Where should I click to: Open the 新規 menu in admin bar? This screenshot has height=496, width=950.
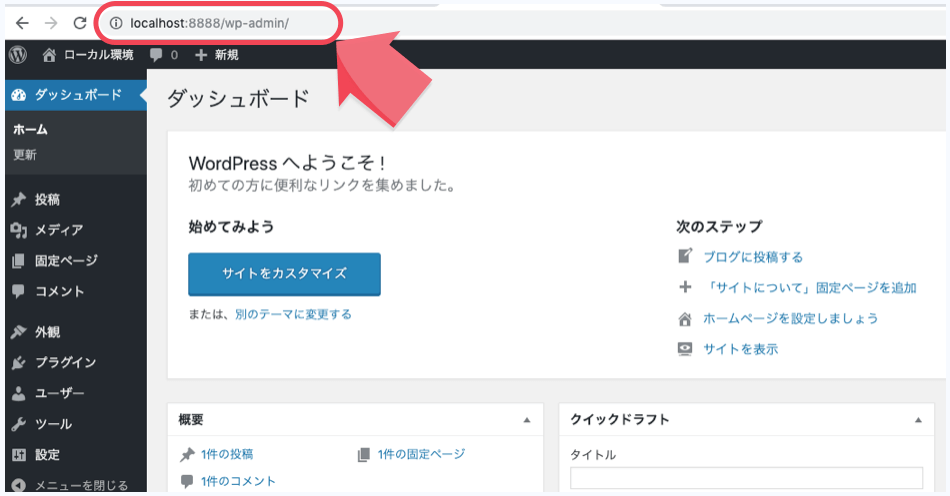(226, 55)
